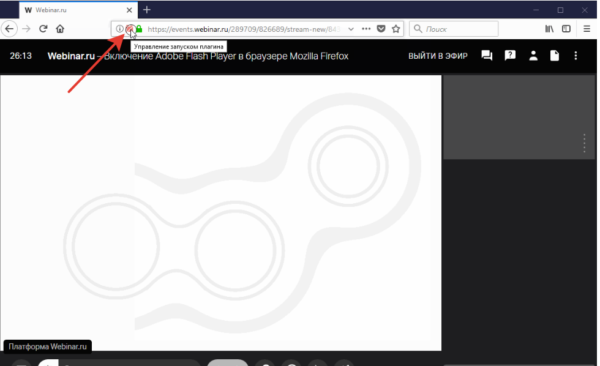Open plugin launch management icon in address bar
600x366 pixels.
(x=130, y=29)
